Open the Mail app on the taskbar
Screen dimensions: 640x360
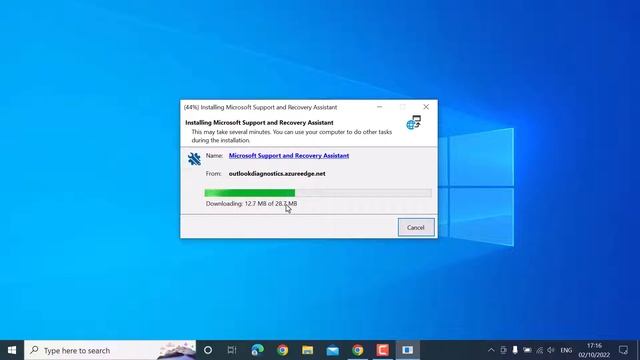pos(333,350)
